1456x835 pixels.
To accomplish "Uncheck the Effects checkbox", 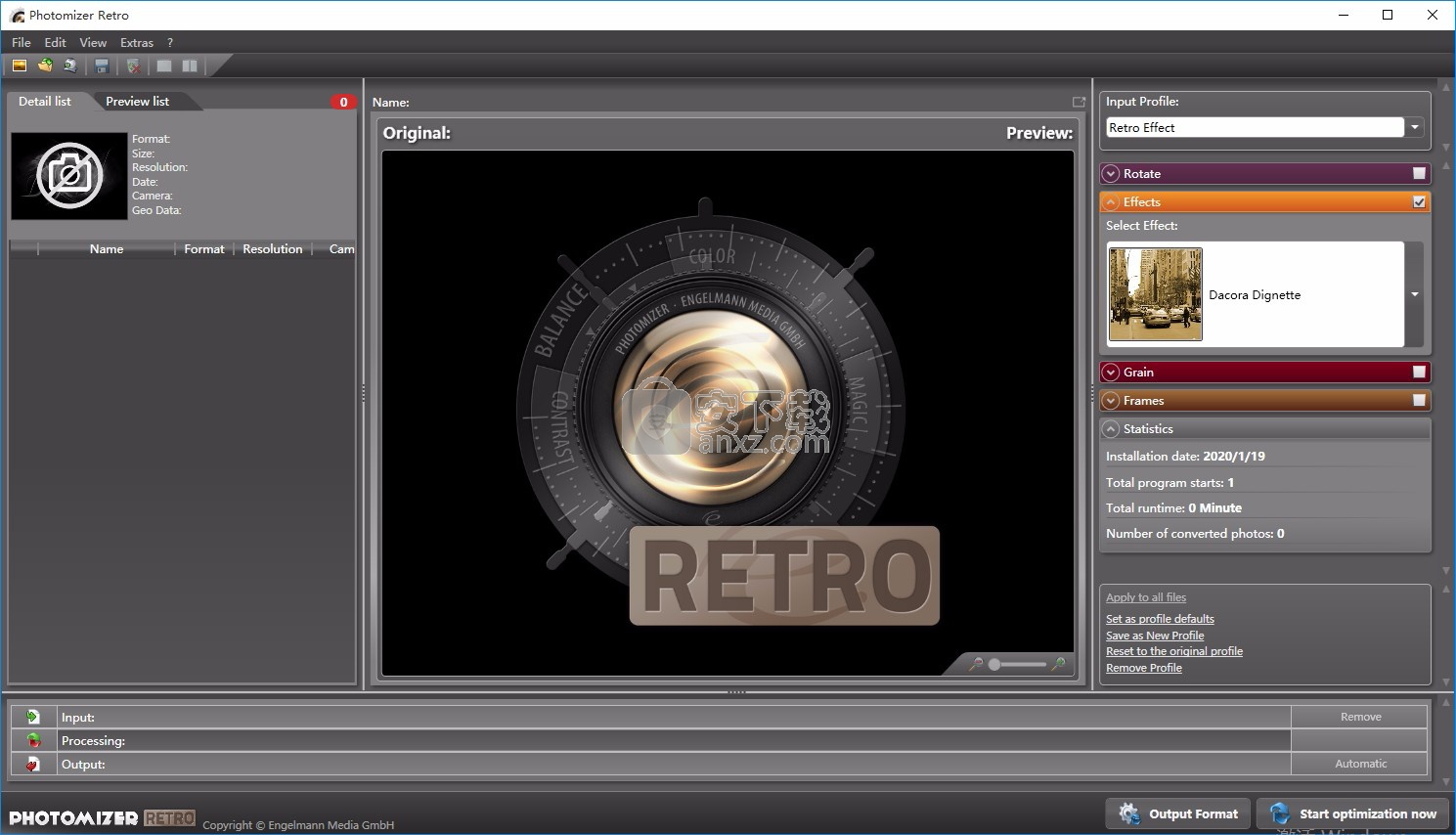I will click(1419, 201).
